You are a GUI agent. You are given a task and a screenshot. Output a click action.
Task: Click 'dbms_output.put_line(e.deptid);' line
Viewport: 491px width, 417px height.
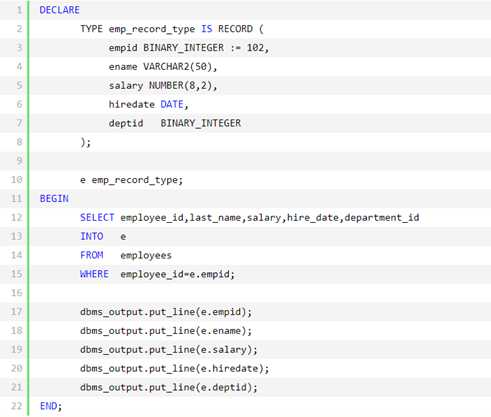tap(169, 388)
